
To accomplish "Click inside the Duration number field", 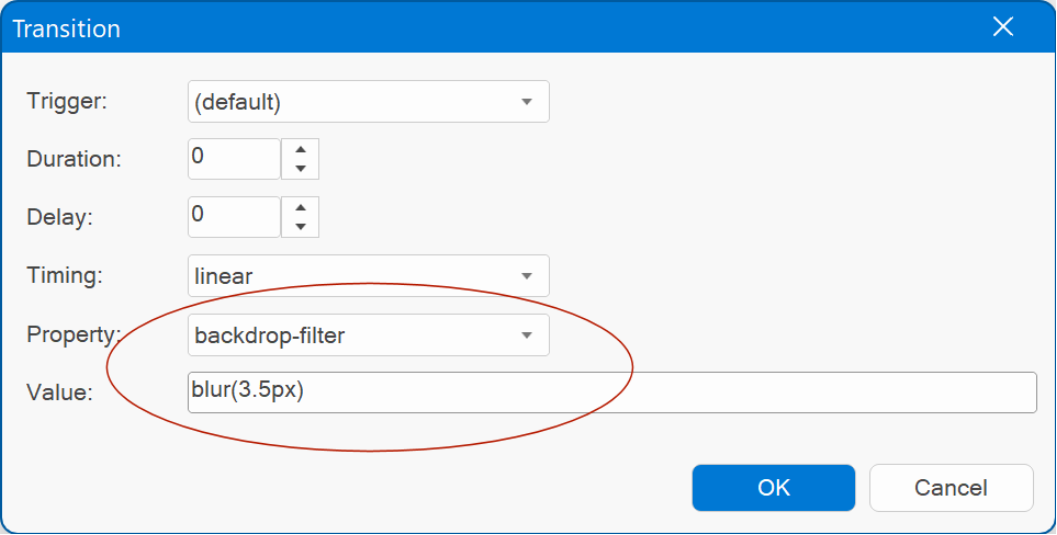I will (234, 159).
